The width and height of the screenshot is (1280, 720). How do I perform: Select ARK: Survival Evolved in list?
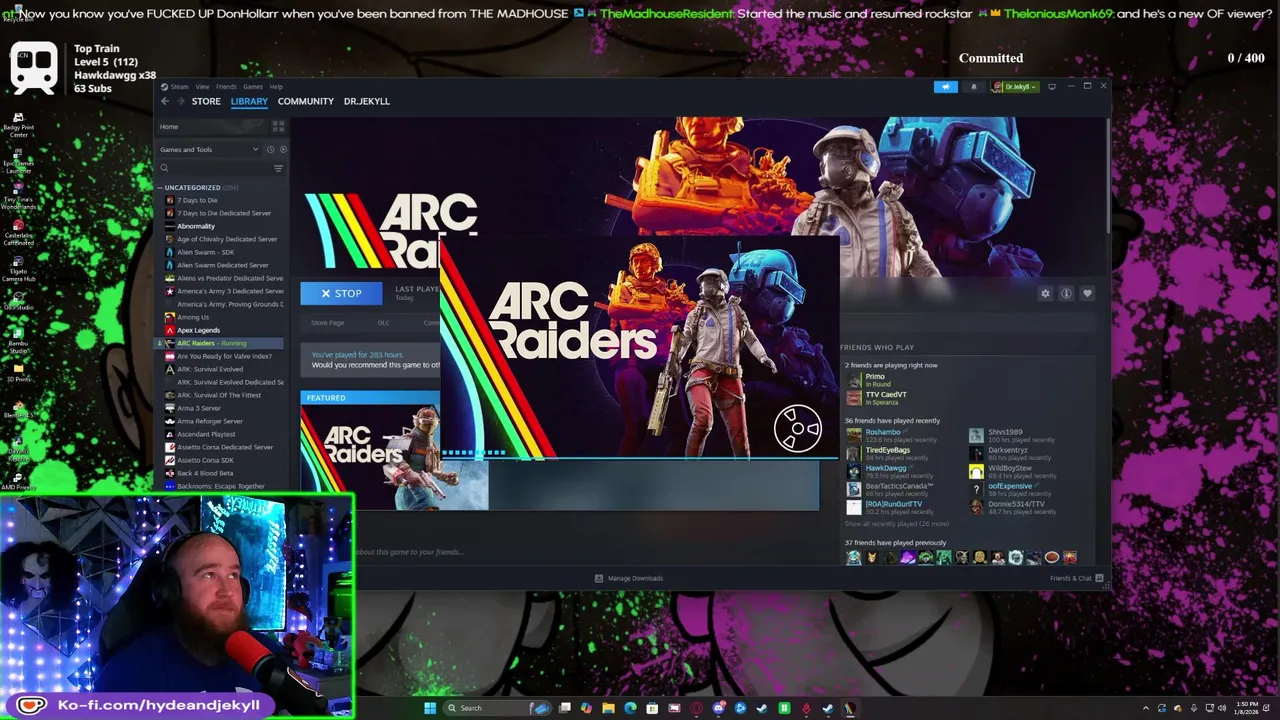point(210,369)
